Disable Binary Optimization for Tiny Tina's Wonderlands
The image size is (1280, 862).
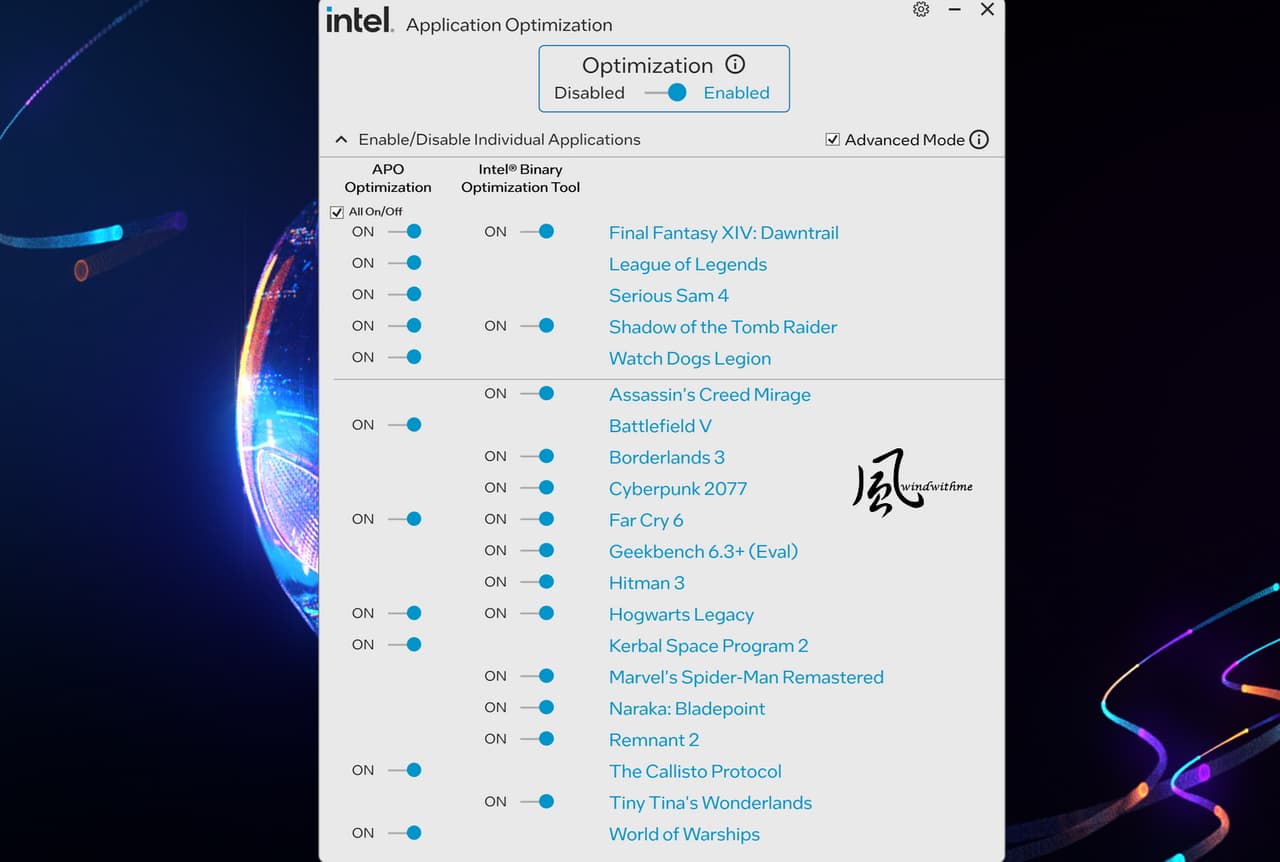click(537, 801)
